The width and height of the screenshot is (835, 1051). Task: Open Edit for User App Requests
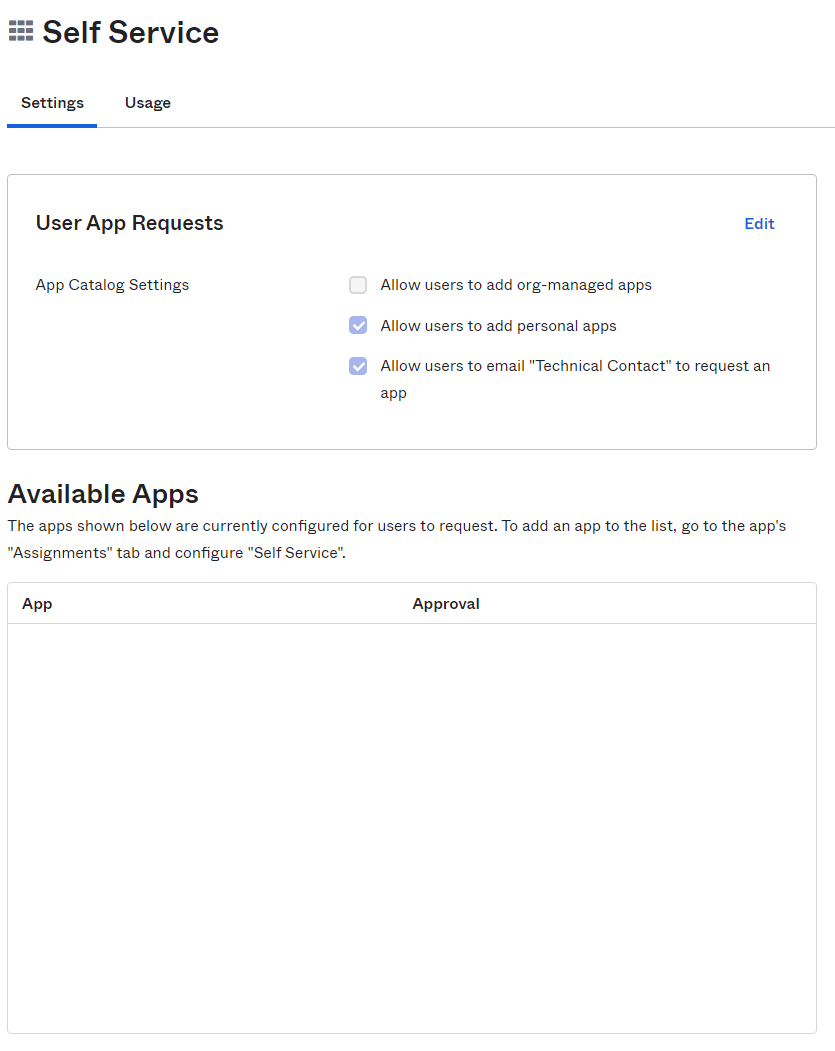[x=759, y=224]
